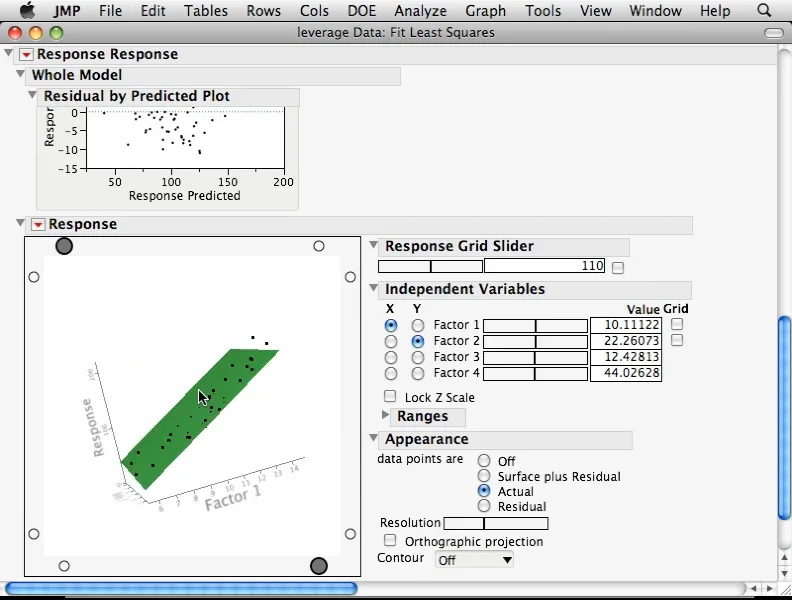Click the window resize grip corner

click(784, 588)
